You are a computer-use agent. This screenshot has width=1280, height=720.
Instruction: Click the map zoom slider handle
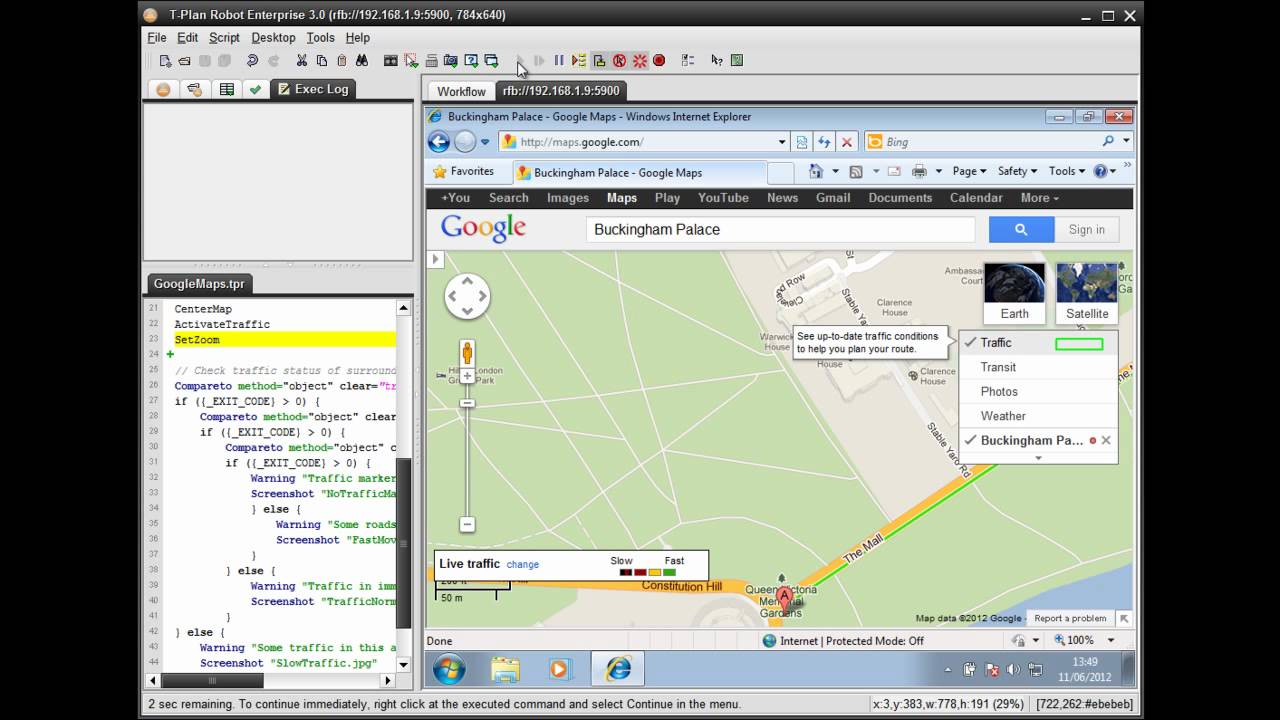pyautogui.click(x=467, y=403)
